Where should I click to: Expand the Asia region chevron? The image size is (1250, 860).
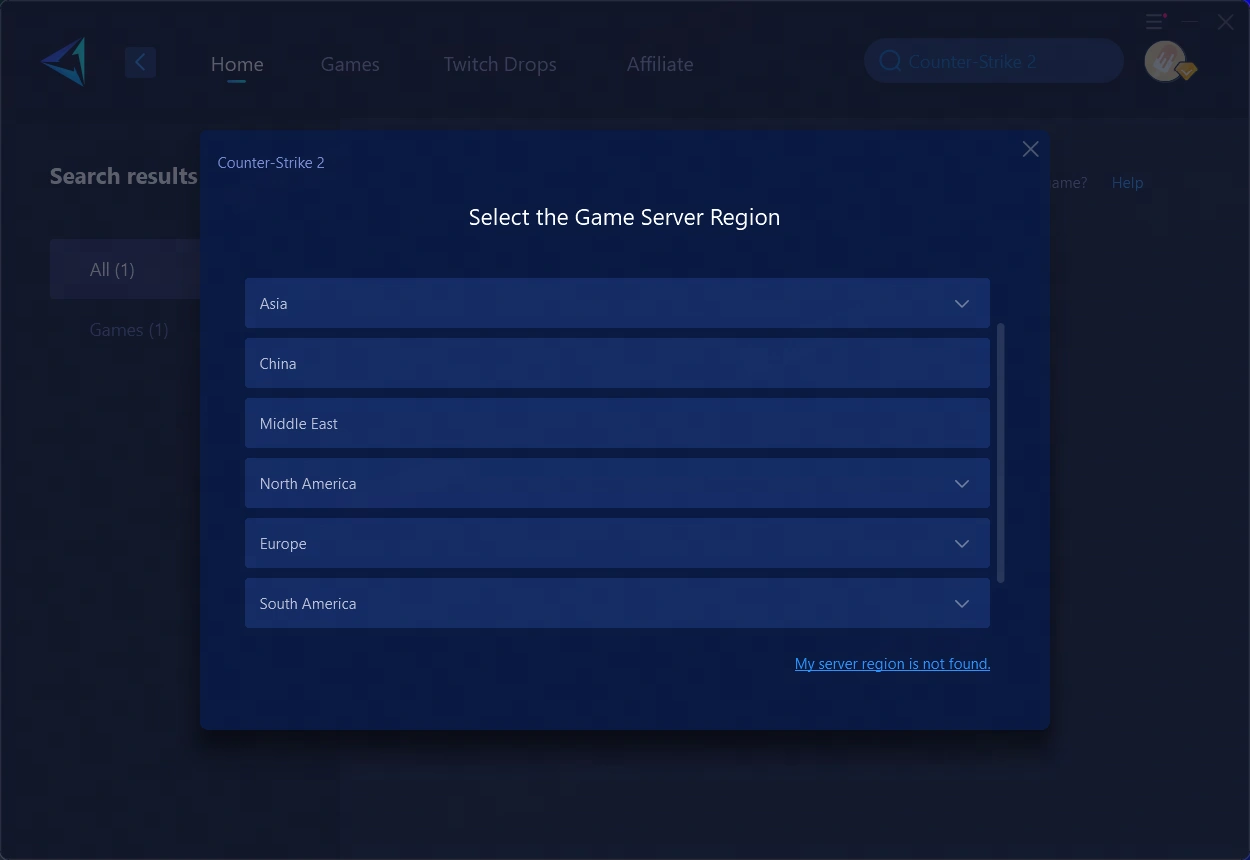[961, 304]
